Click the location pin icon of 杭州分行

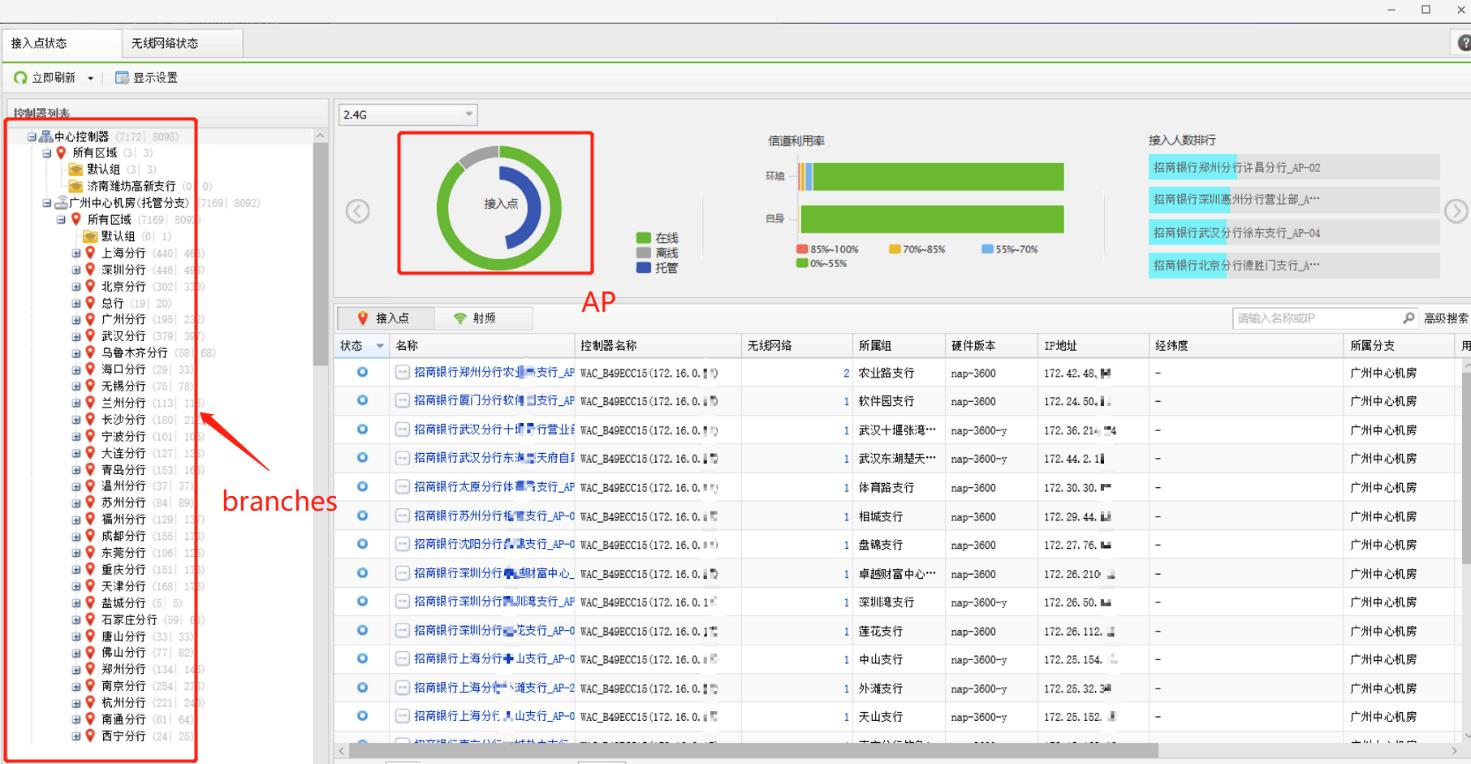pyautogui.click(x=90, y=703)
